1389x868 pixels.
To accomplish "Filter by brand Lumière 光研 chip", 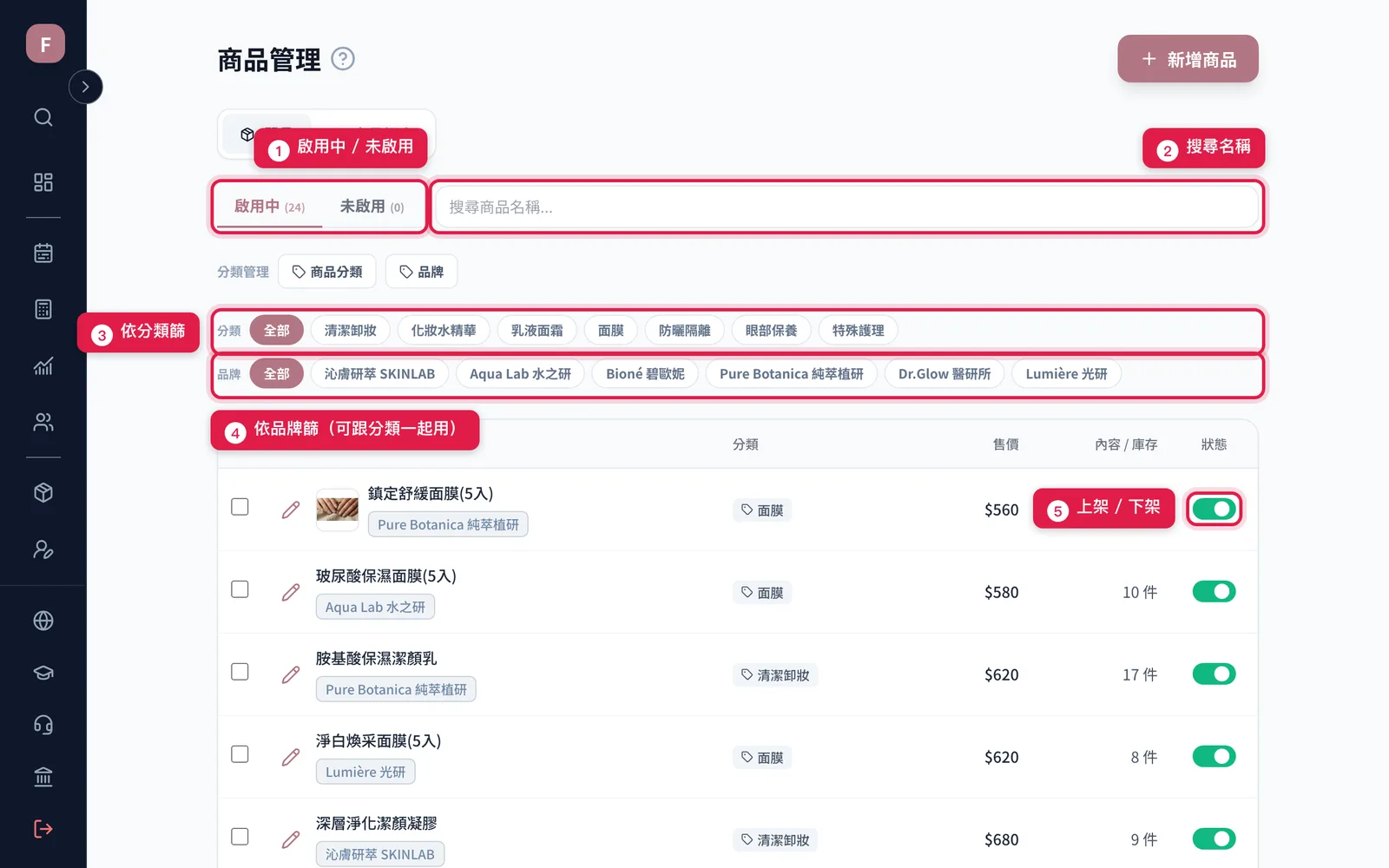I will [x=1066, y=374].
